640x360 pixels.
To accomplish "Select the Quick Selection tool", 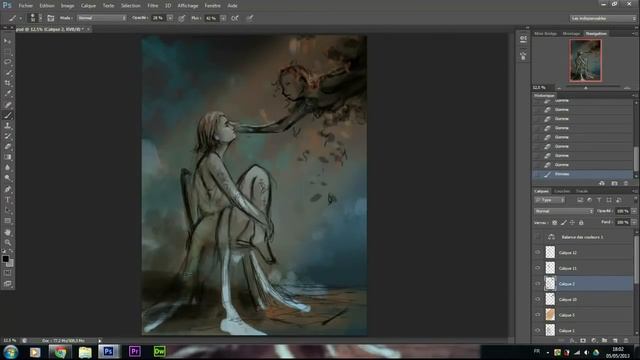I will [x=7, y=73].
